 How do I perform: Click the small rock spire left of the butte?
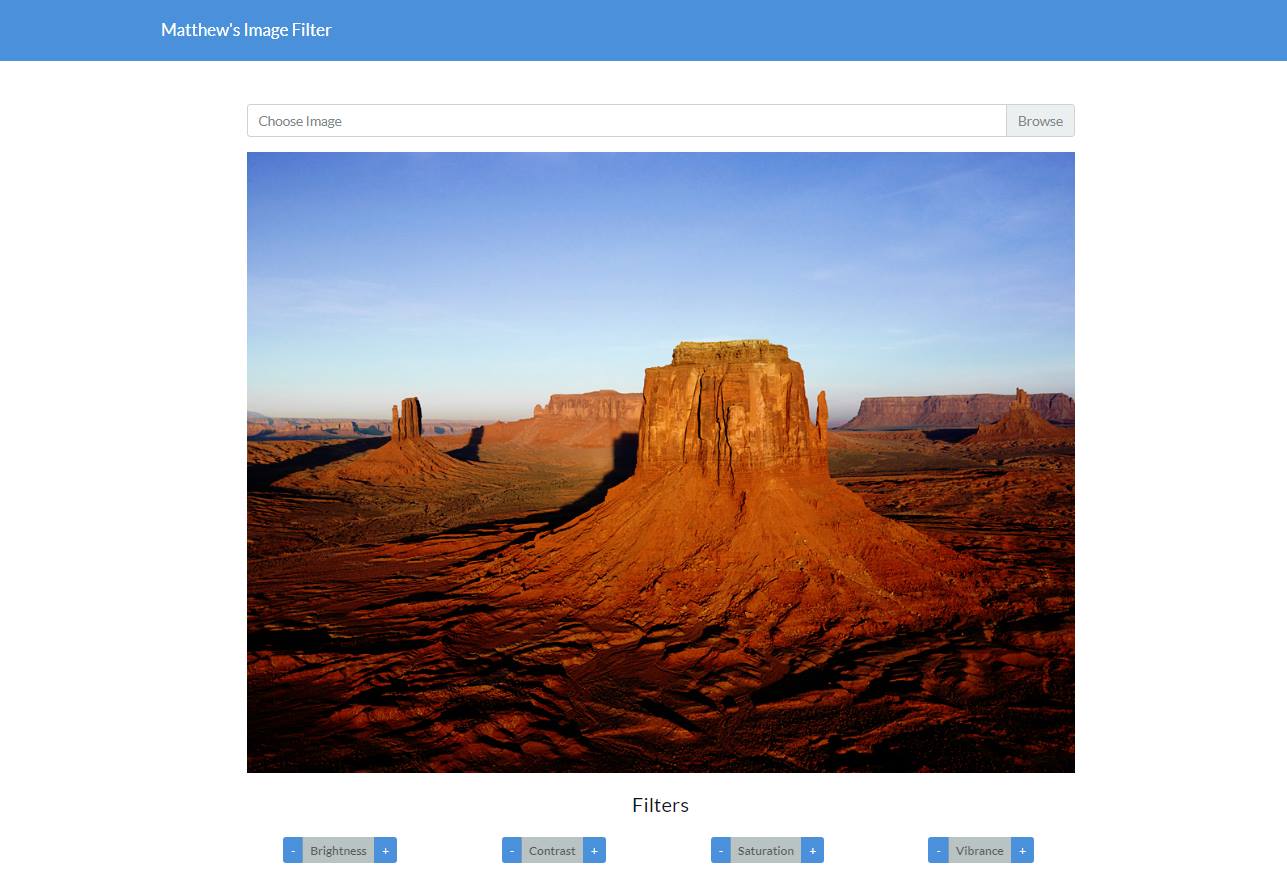[407, 420]
